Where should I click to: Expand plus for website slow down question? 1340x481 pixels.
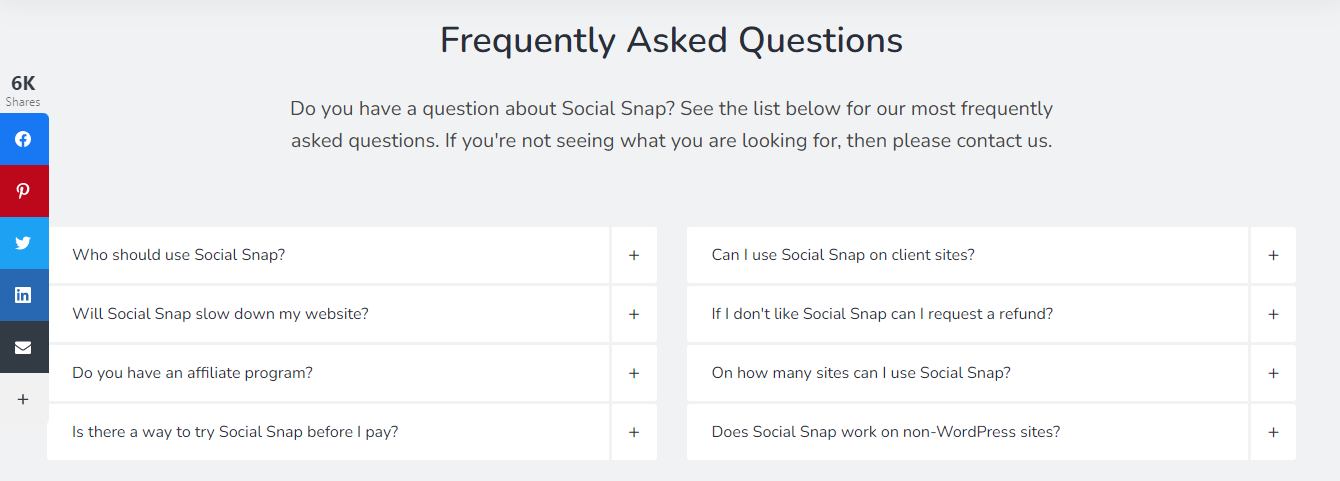tap(634, 314)
